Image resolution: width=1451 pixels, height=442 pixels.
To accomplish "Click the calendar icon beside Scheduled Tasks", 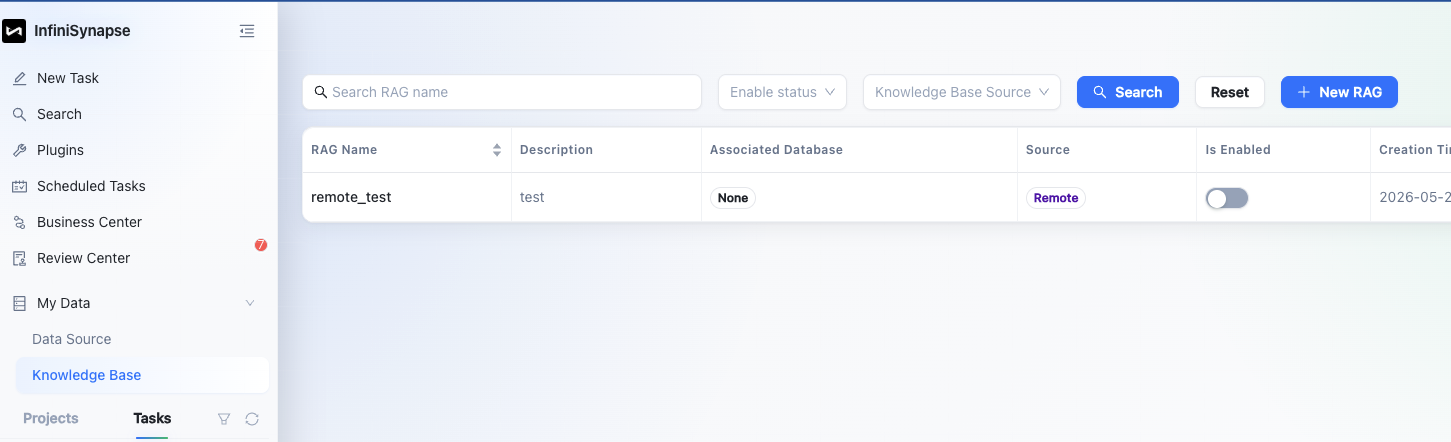I will [x=19, y=186].
